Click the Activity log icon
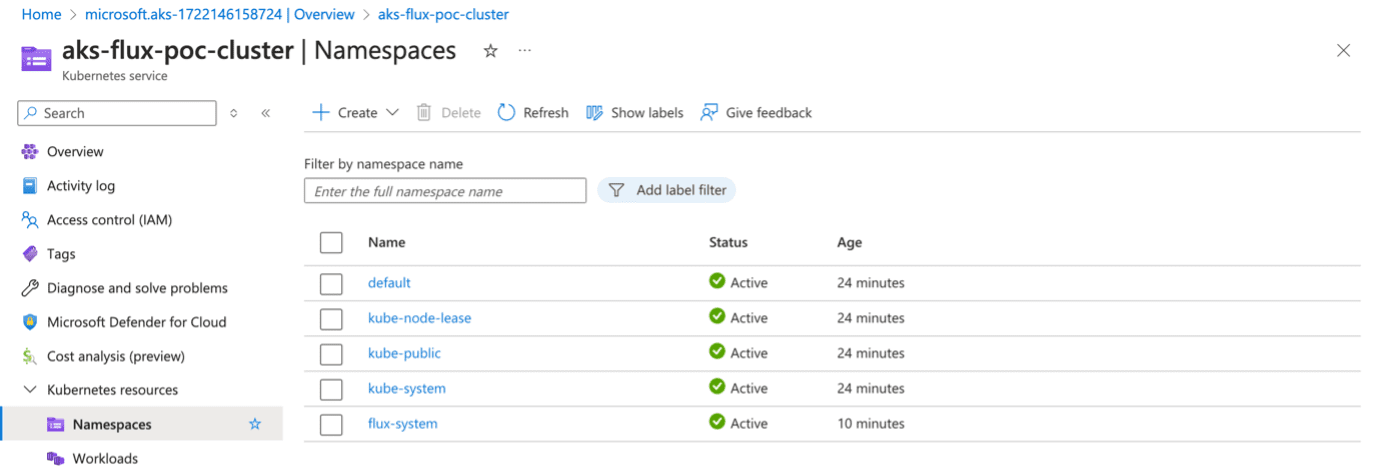Image resolution: width=1384 pixels, height=476 pixels. [30, 186]
